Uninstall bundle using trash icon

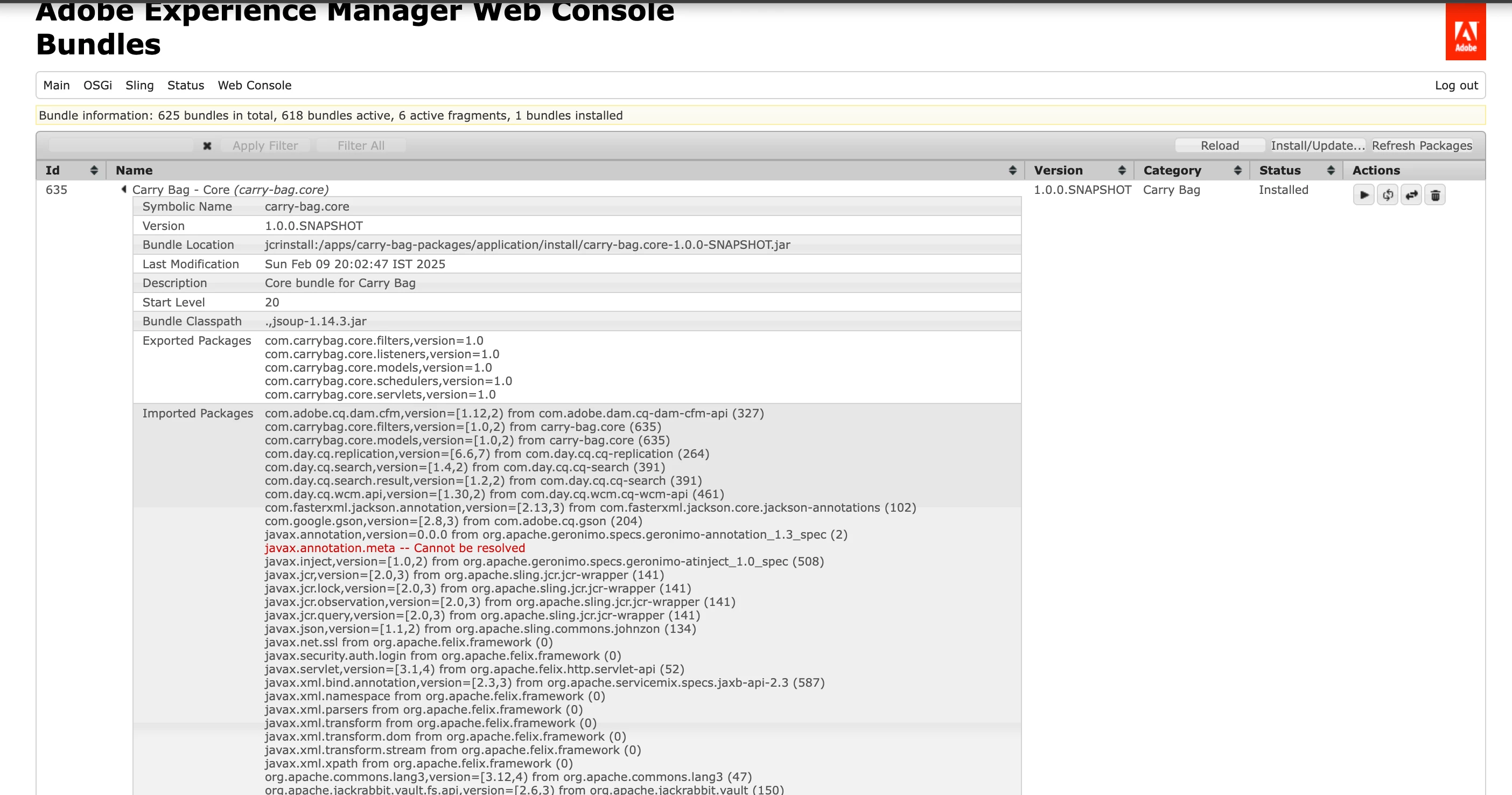coord(1435,195)
